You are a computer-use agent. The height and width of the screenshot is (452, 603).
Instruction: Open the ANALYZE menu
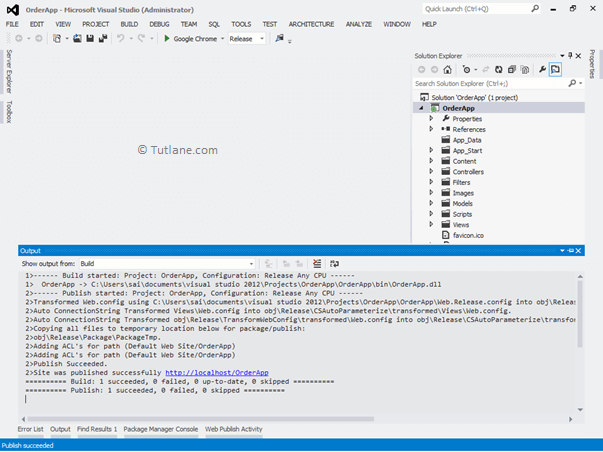[x=359, y=24]
